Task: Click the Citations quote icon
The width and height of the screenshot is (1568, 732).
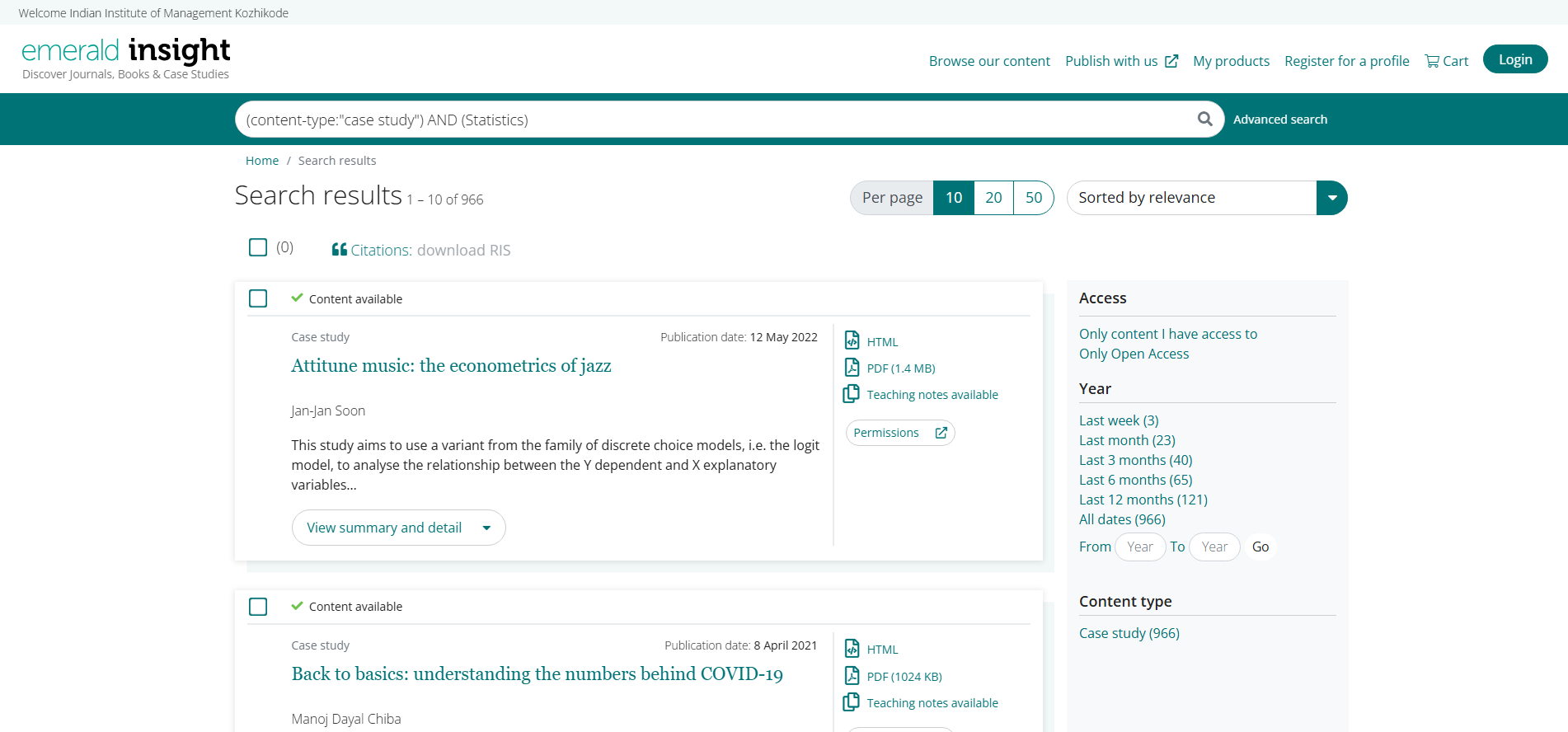Action: point(339,250)
